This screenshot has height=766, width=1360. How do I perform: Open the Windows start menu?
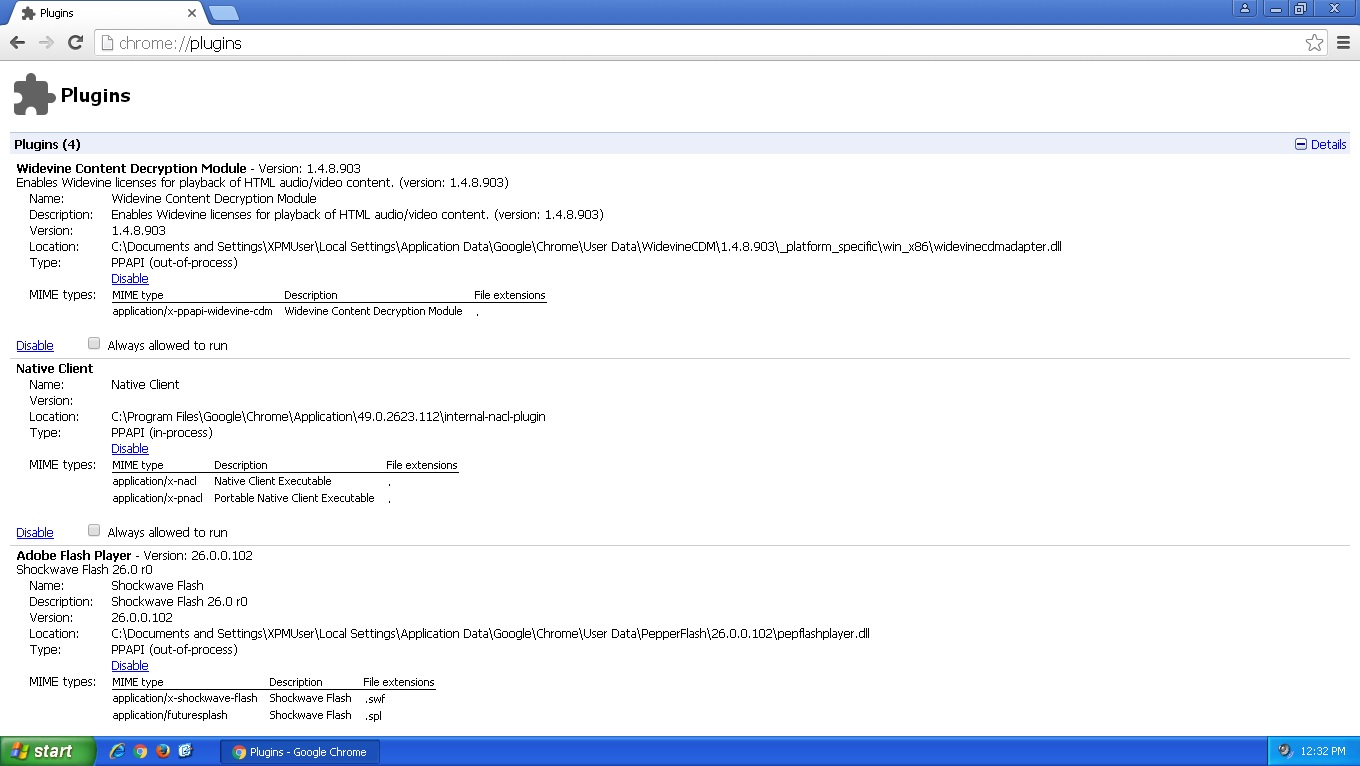pos(47,752)
